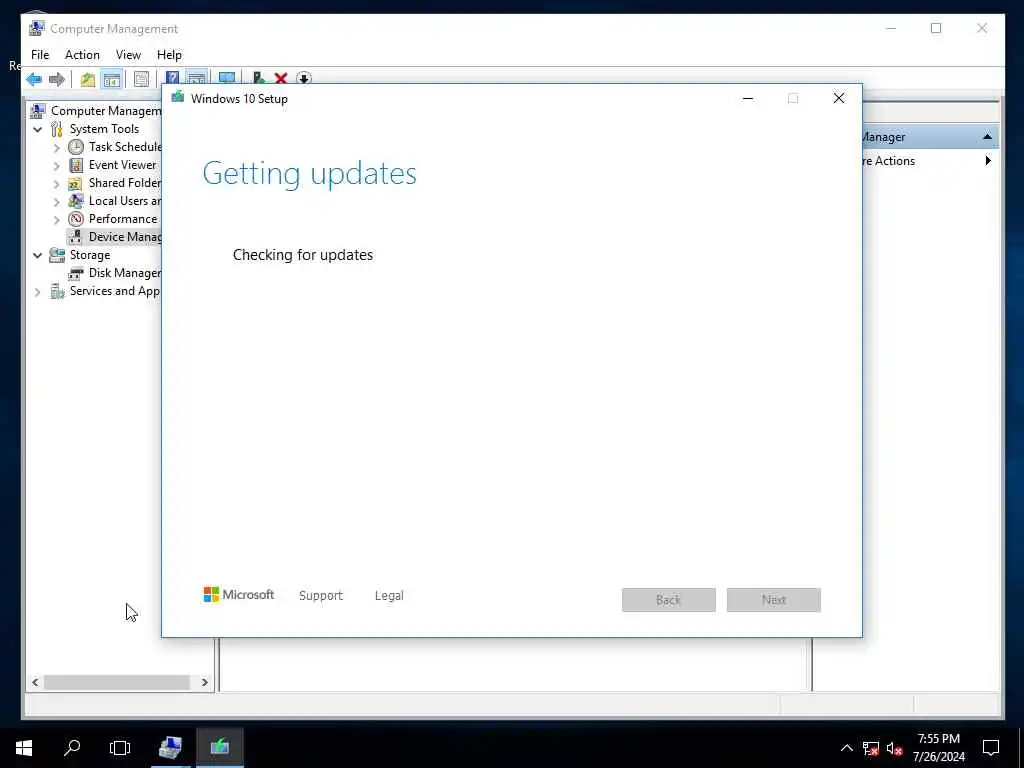Click the Local Users icon in tree
Screen dimensions: 1024x768
click(x=76, y=200)
